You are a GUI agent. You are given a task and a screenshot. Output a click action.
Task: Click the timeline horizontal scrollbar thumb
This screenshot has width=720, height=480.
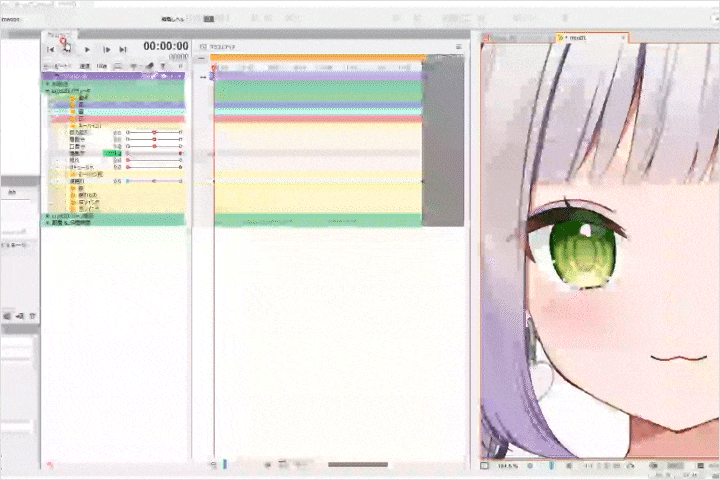(358, 465)
